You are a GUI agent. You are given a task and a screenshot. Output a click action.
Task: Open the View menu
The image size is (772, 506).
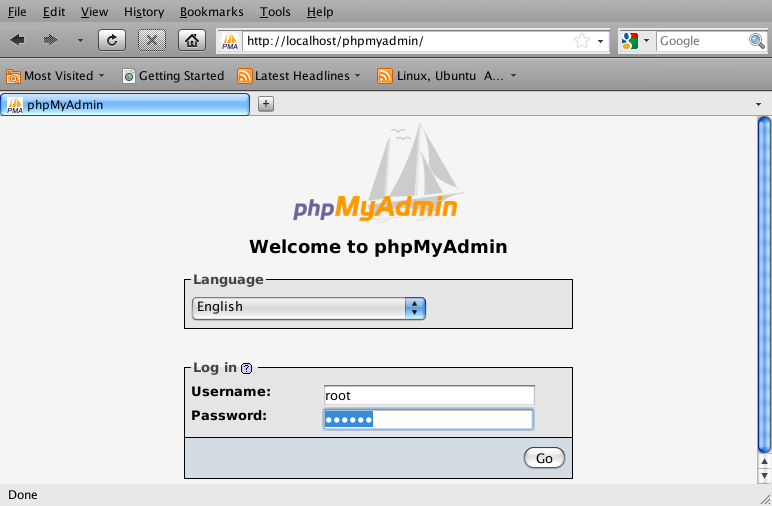(95, 11)
